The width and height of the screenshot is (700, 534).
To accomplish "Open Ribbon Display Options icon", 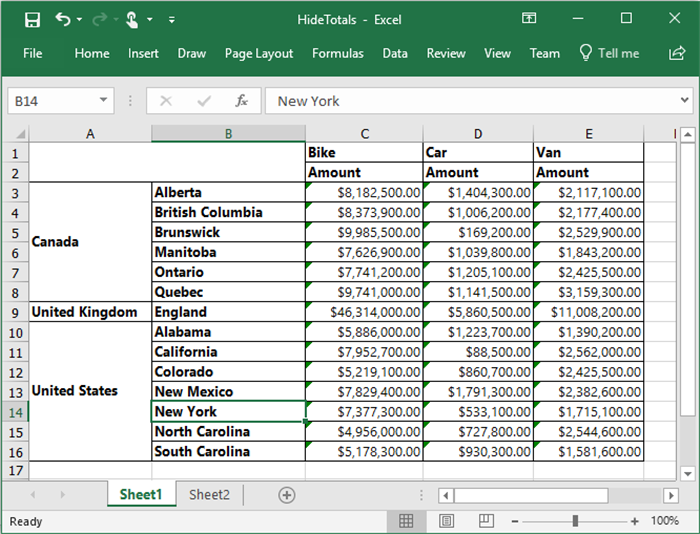I will (529, 19).
